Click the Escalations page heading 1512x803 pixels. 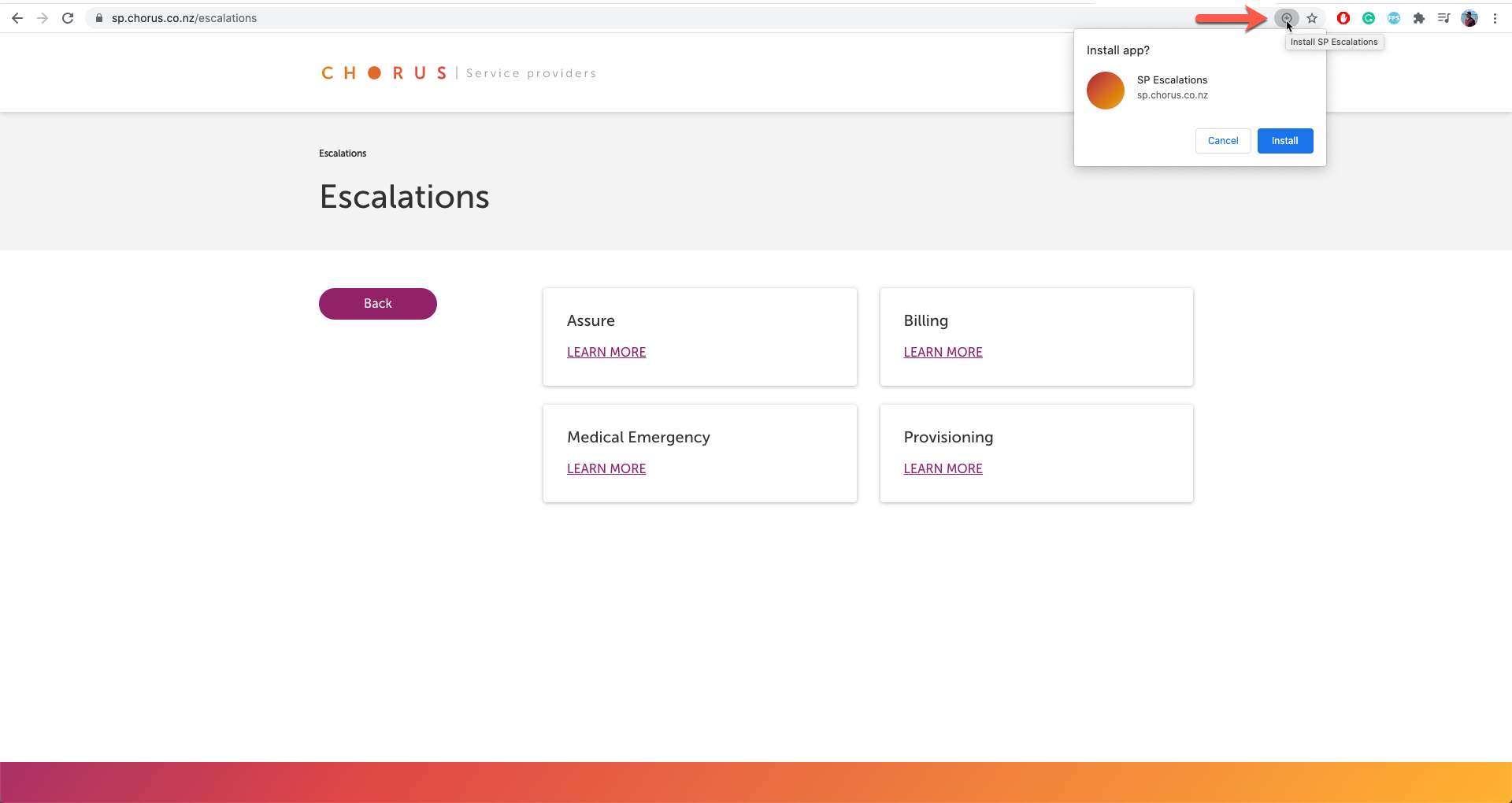[405, 197]
